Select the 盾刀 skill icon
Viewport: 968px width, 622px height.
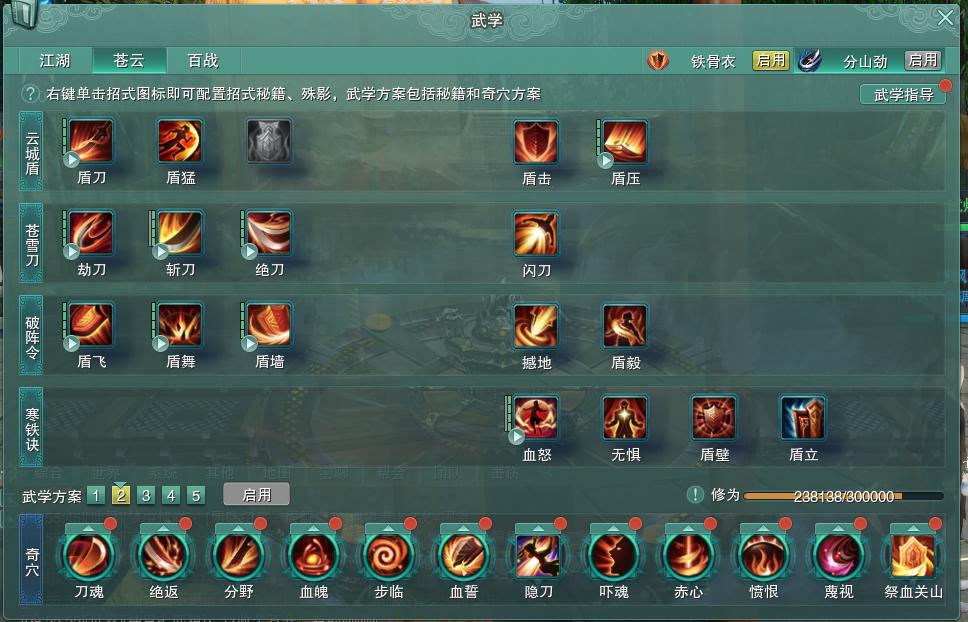[91, 141]
